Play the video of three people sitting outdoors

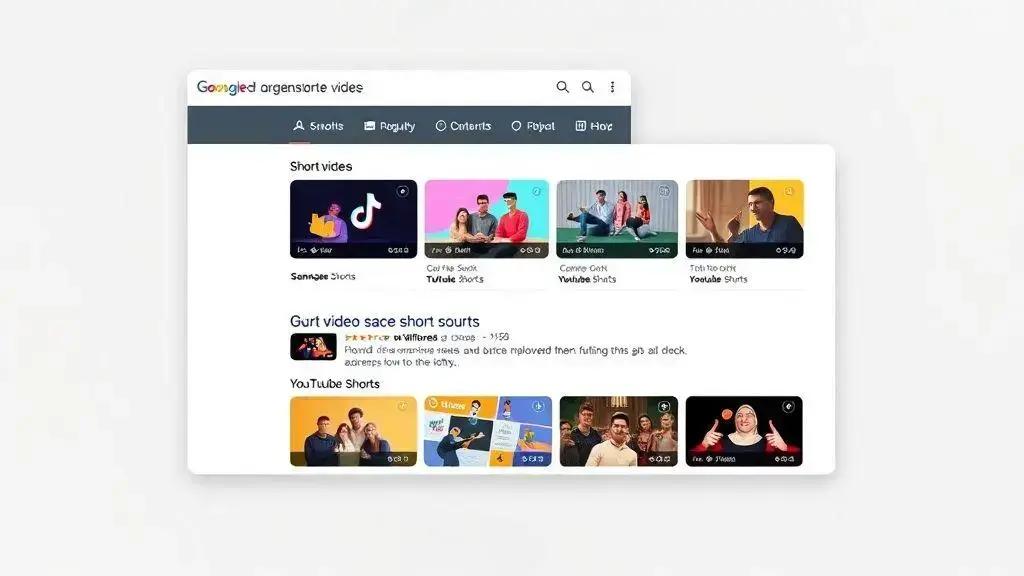616,219
